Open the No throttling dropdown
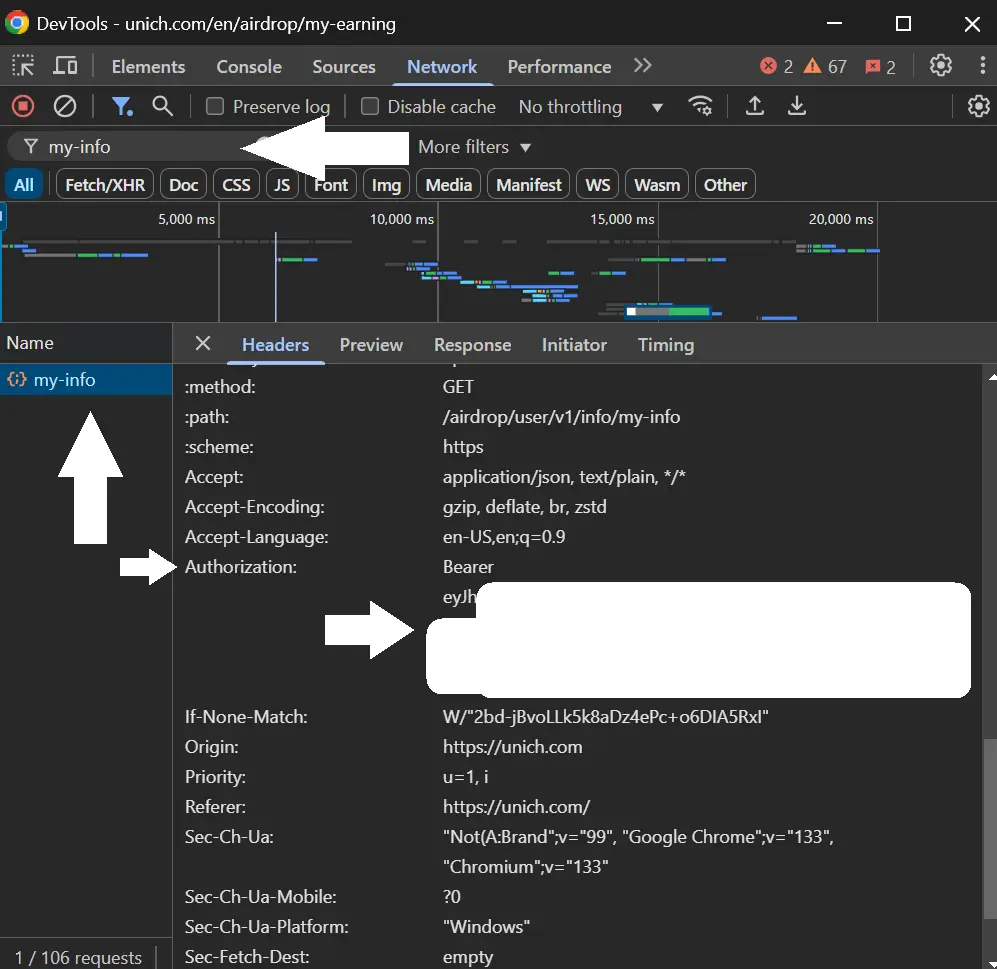The image size is (997, 969). (591, 106)
